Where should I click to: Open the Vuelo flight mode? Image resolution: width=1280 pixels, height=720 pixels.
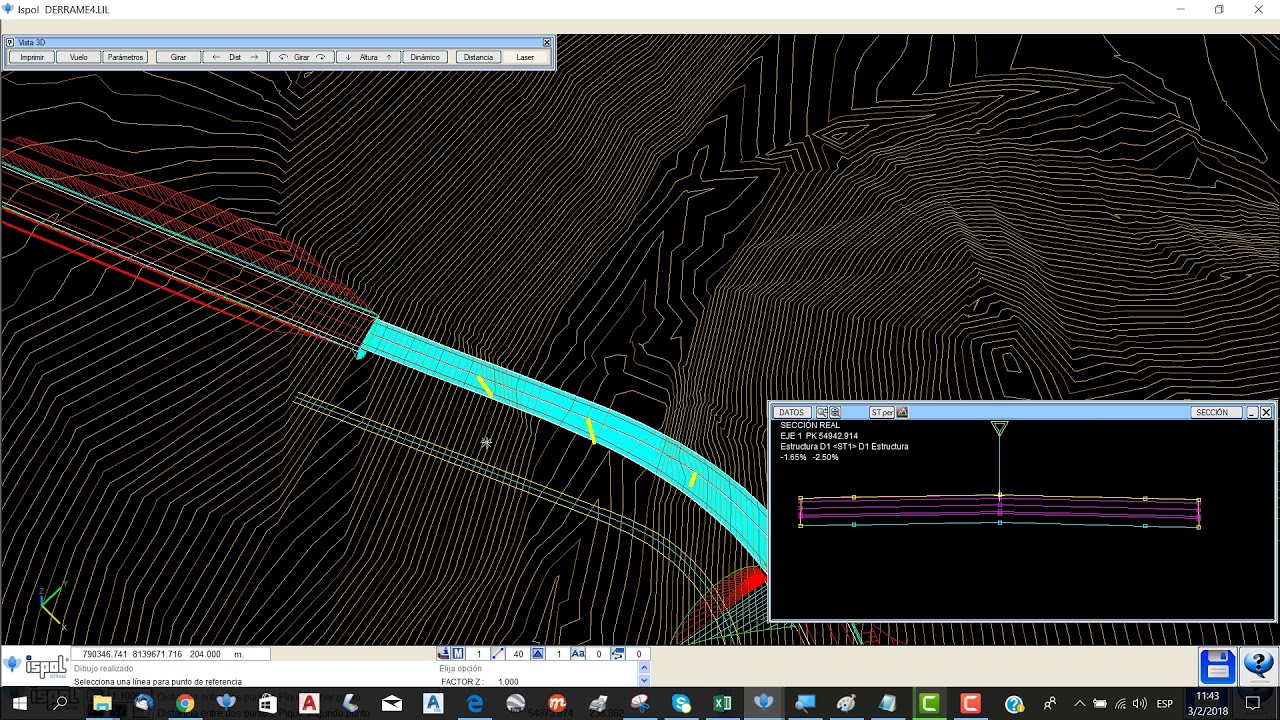point(79,57)
